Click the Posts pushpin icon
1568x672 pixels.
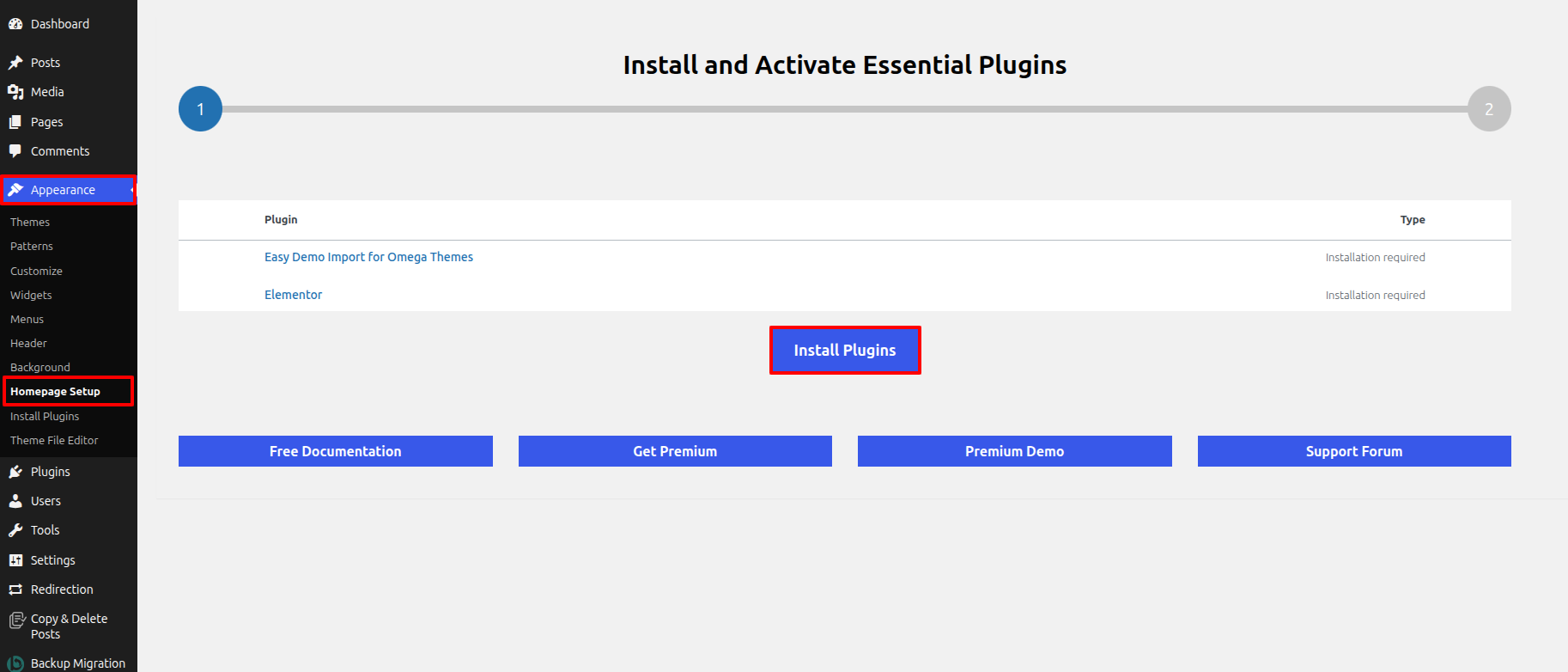coord(15,63)
